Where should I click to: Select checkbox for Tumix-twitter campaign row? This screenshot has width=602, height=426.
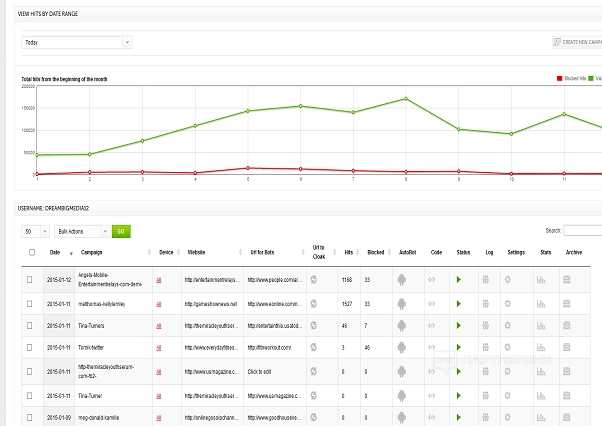pos(32,349)
